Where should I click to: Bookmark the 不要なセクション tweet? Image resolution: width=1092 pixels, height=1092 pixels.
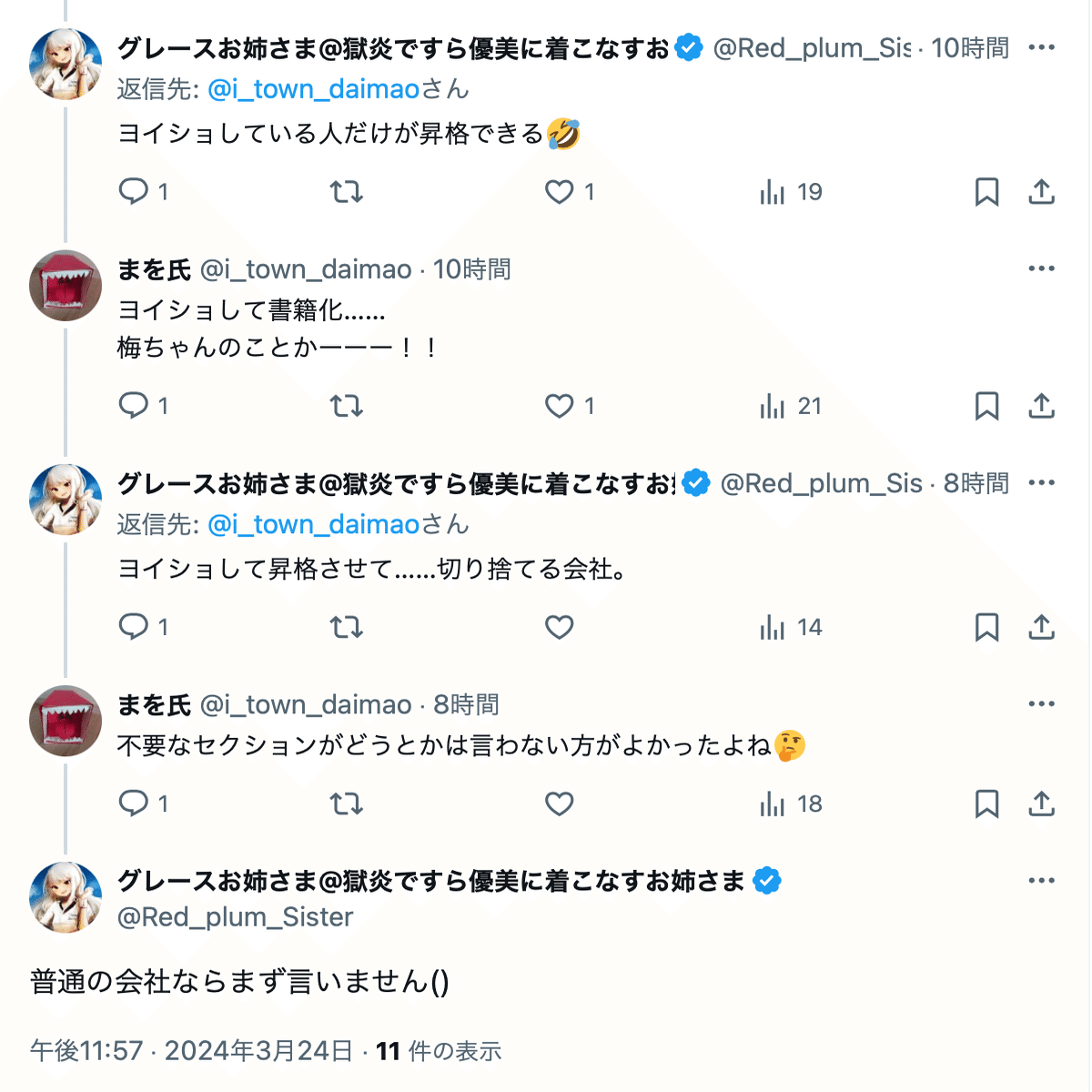point(986,804)
